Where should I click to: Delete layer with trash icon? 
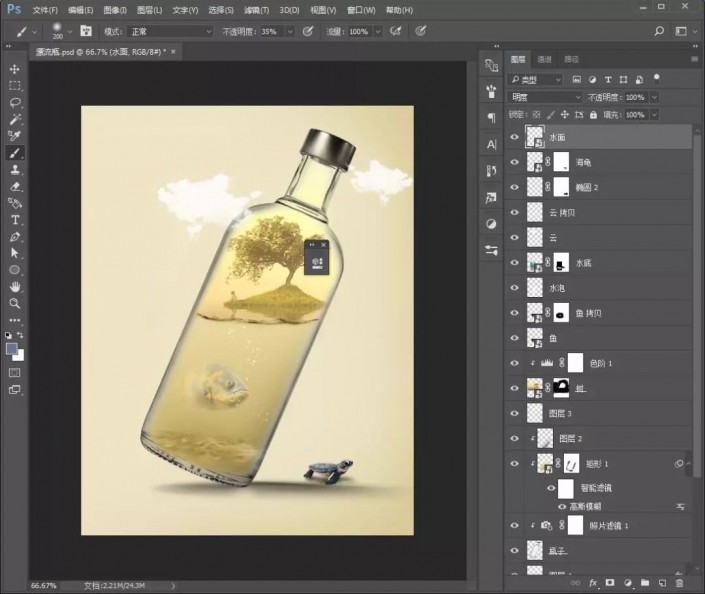click(679, 583)
